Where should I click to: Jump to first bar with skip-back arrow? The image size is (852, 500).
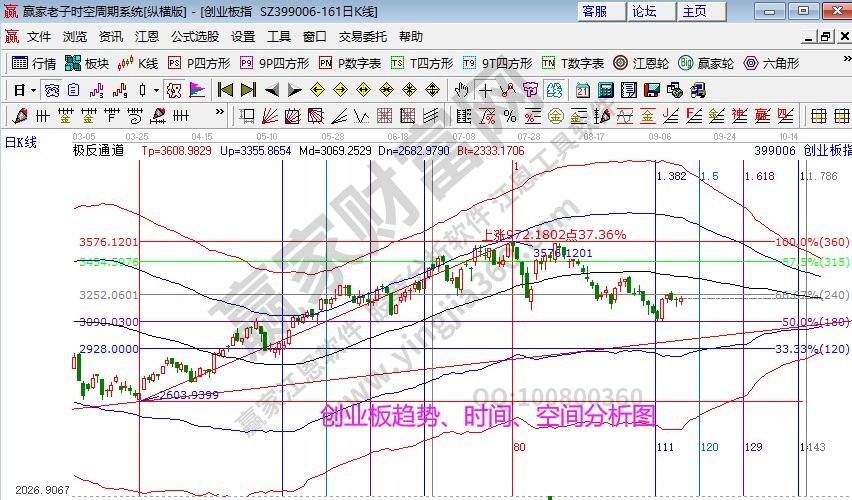click(x=223, y=89)
